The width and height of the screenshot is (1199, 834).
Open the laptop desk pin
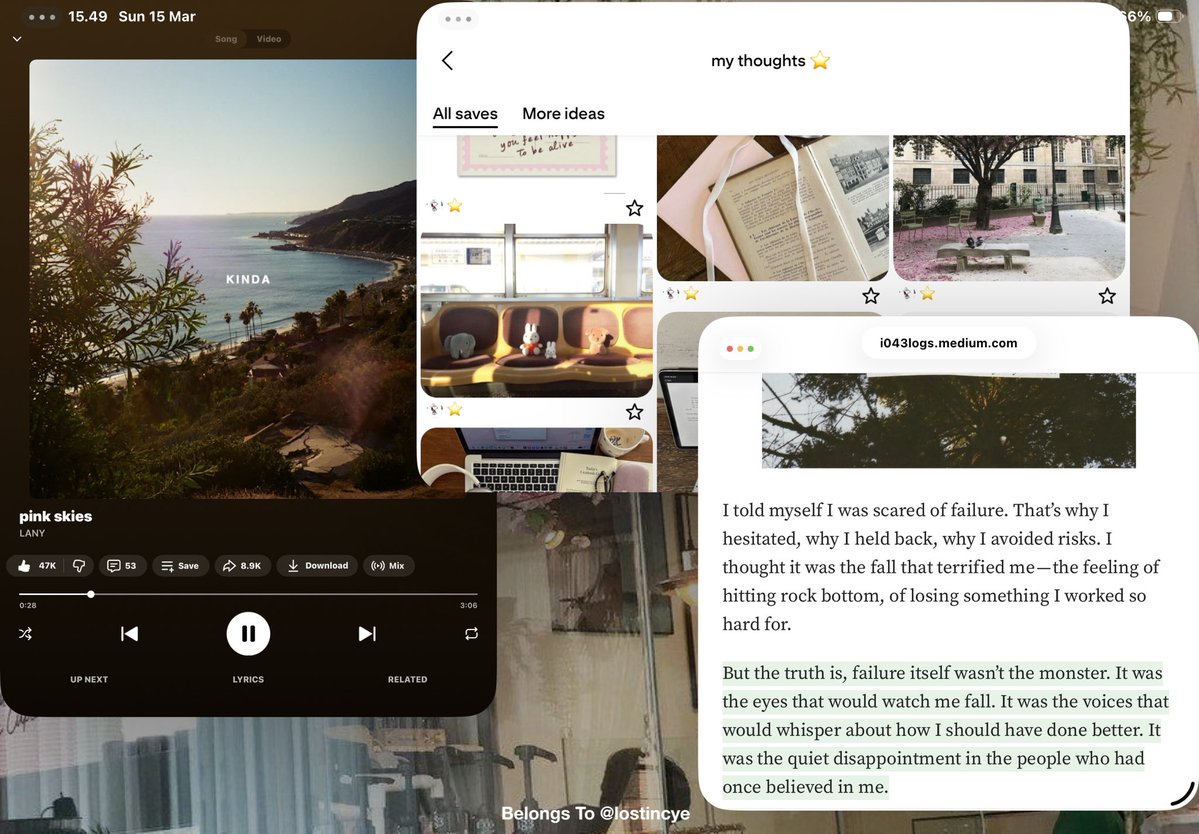click(x=536, y=459)
